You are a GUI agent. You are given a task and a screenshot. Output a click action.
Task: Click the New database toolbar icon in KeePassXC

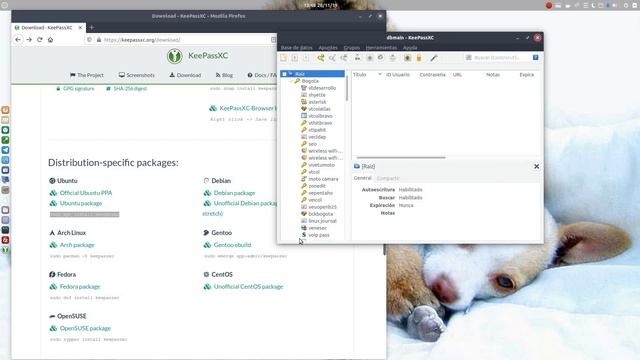click(x=283, y=58)
